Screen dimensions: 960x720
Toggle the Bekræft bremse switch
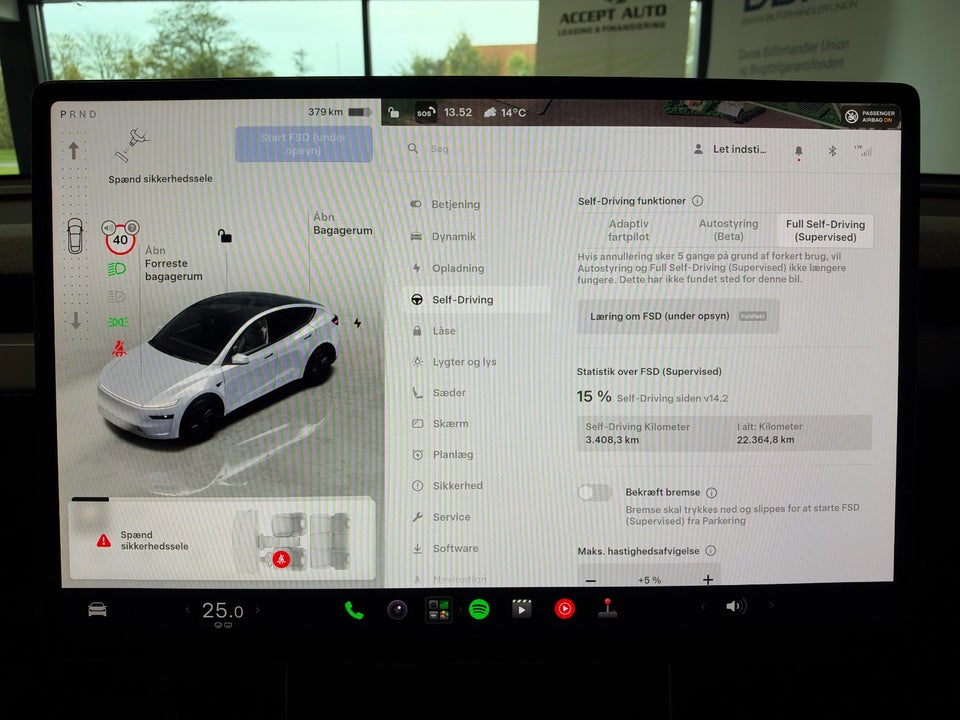[x=594, y=492]
